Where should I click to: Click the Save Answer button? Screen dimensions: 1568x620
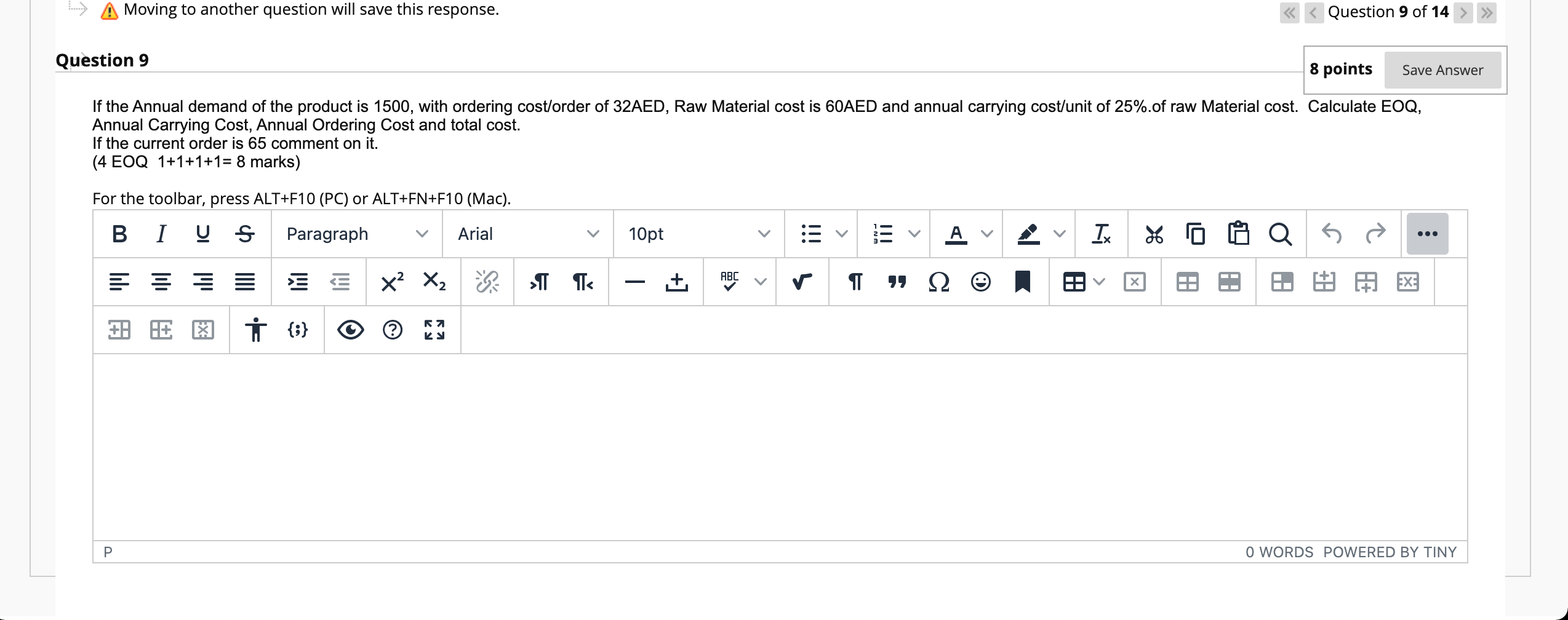click(x=1442, y=70)
